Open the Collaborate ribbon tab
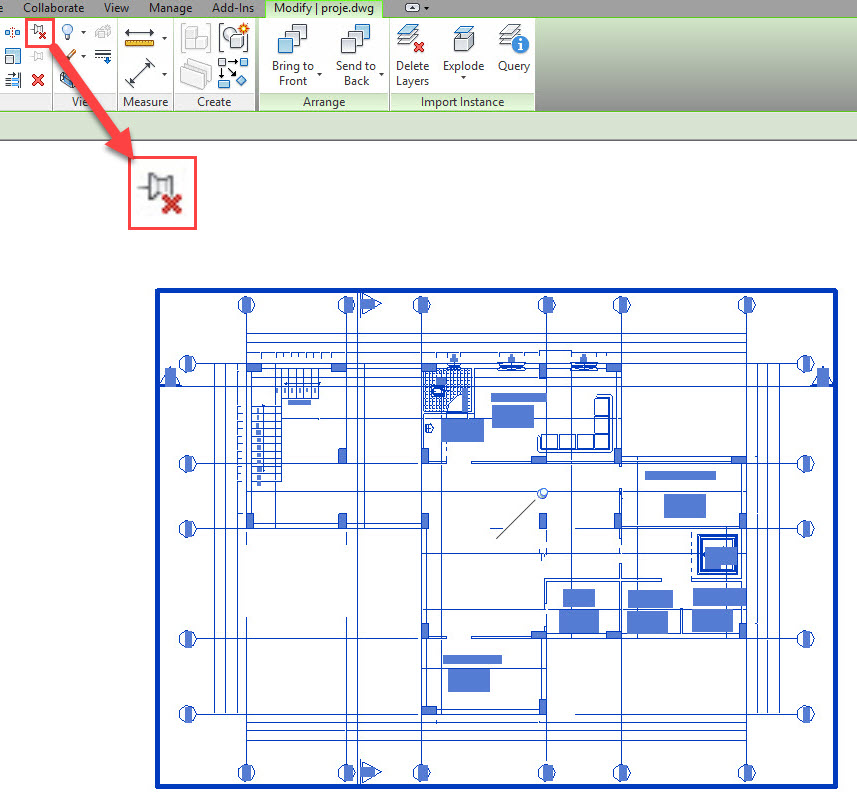The width and height of the screenshot is (857, 804). point(54,8)
